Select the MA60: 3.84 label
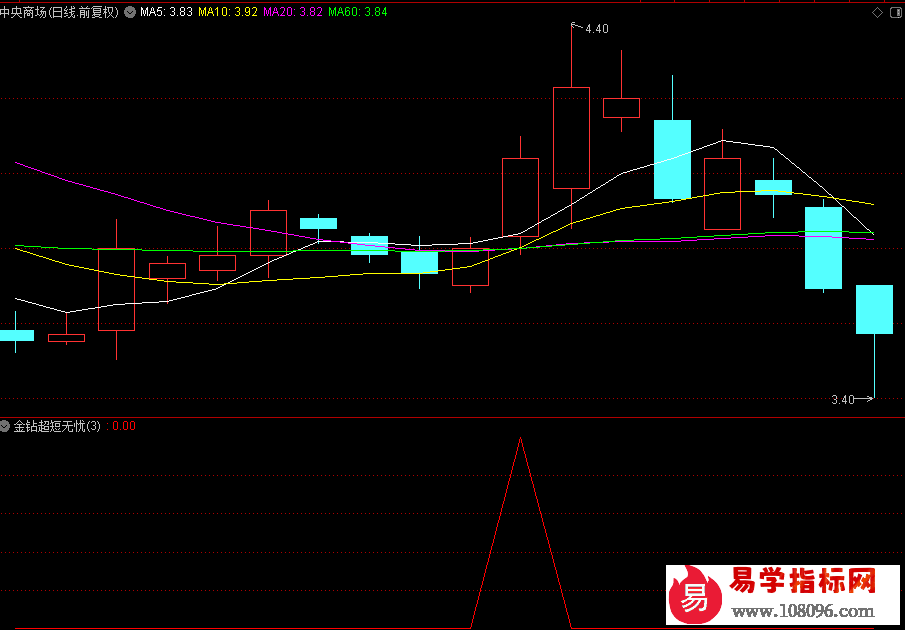 pyautogui.click(x=358, y=12)
